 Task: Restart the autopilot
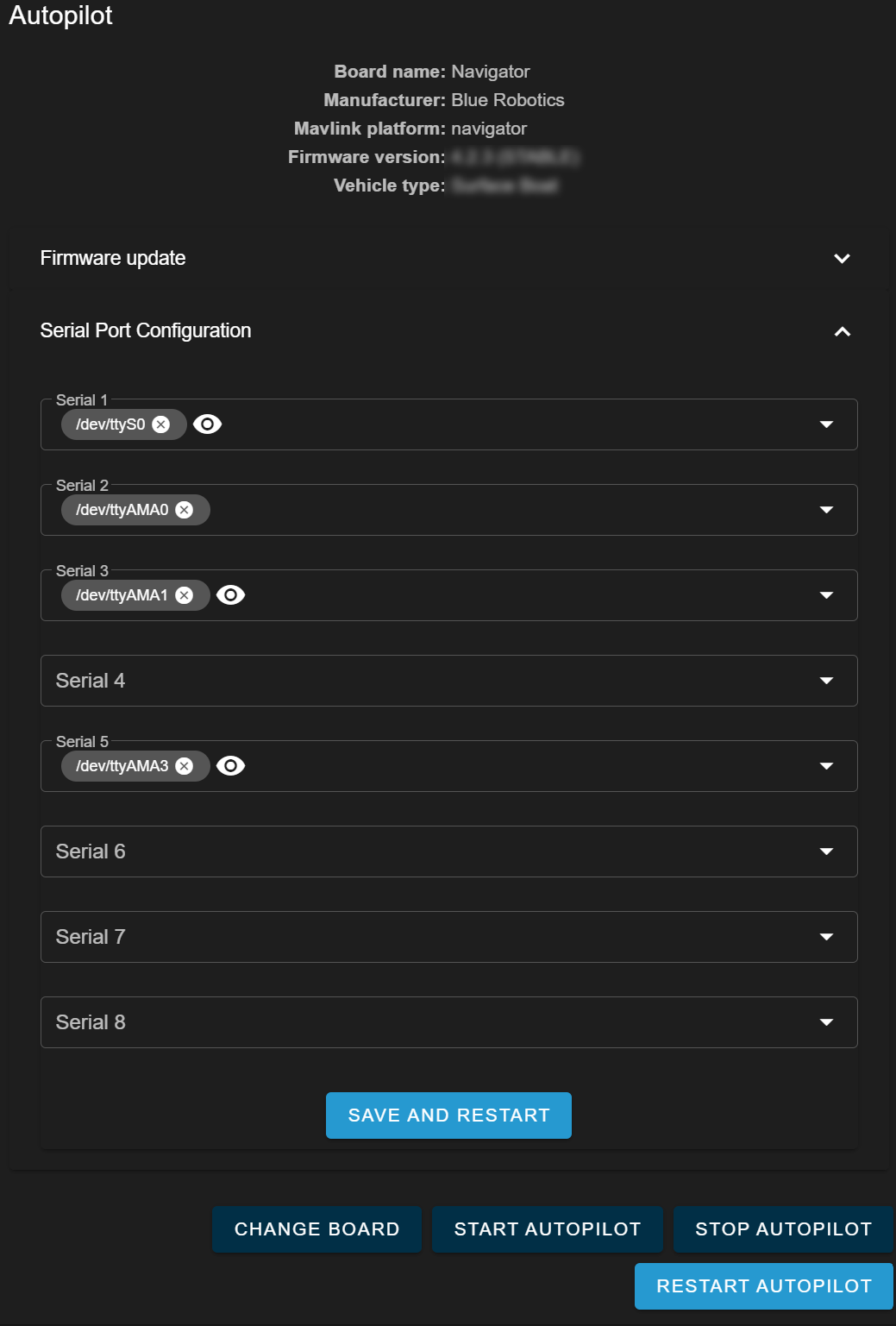pyautogui.click(x=764, y=1285)
